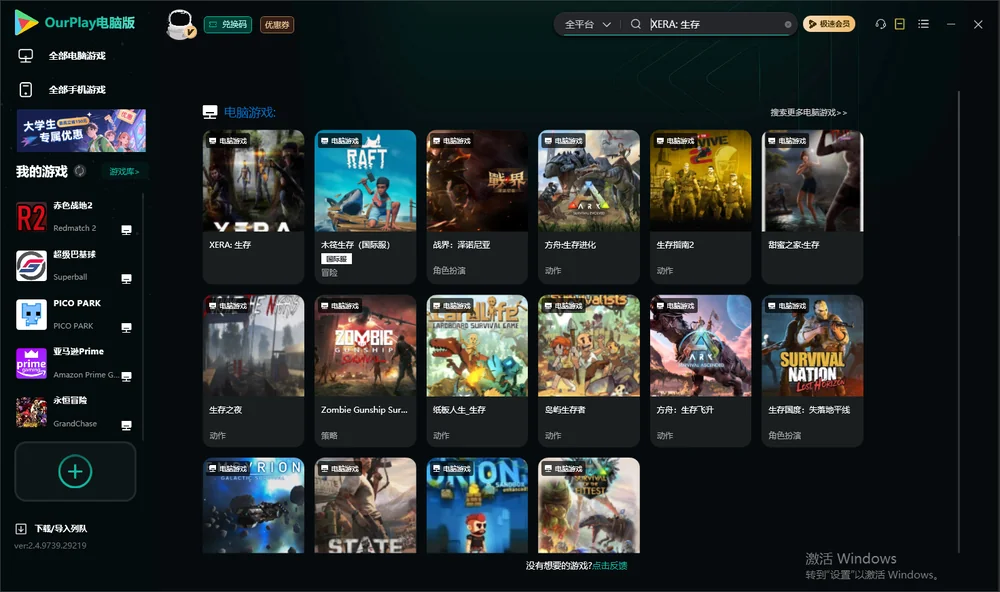Click the 点击反馈 feedback link
The image size is (1000, 592).
[x=610, y=566]
